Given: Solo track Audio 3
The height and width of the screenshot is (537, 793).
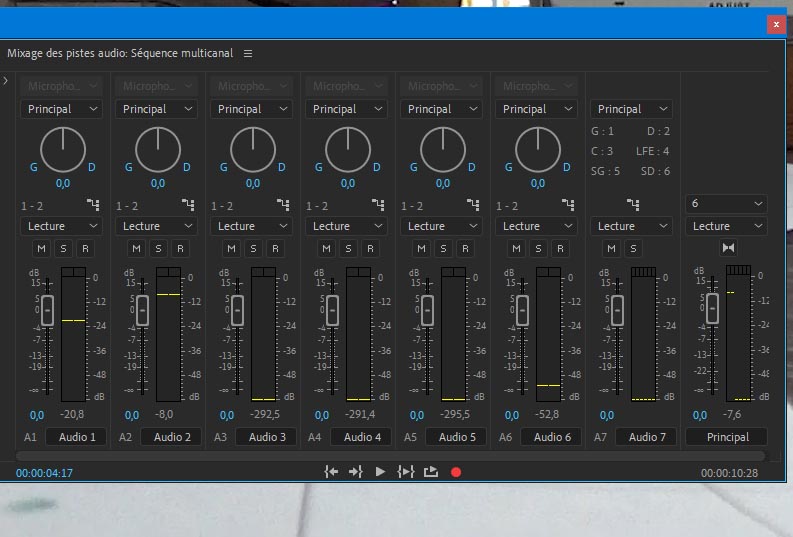Looking at the screenshot, I should coord(253,248).
